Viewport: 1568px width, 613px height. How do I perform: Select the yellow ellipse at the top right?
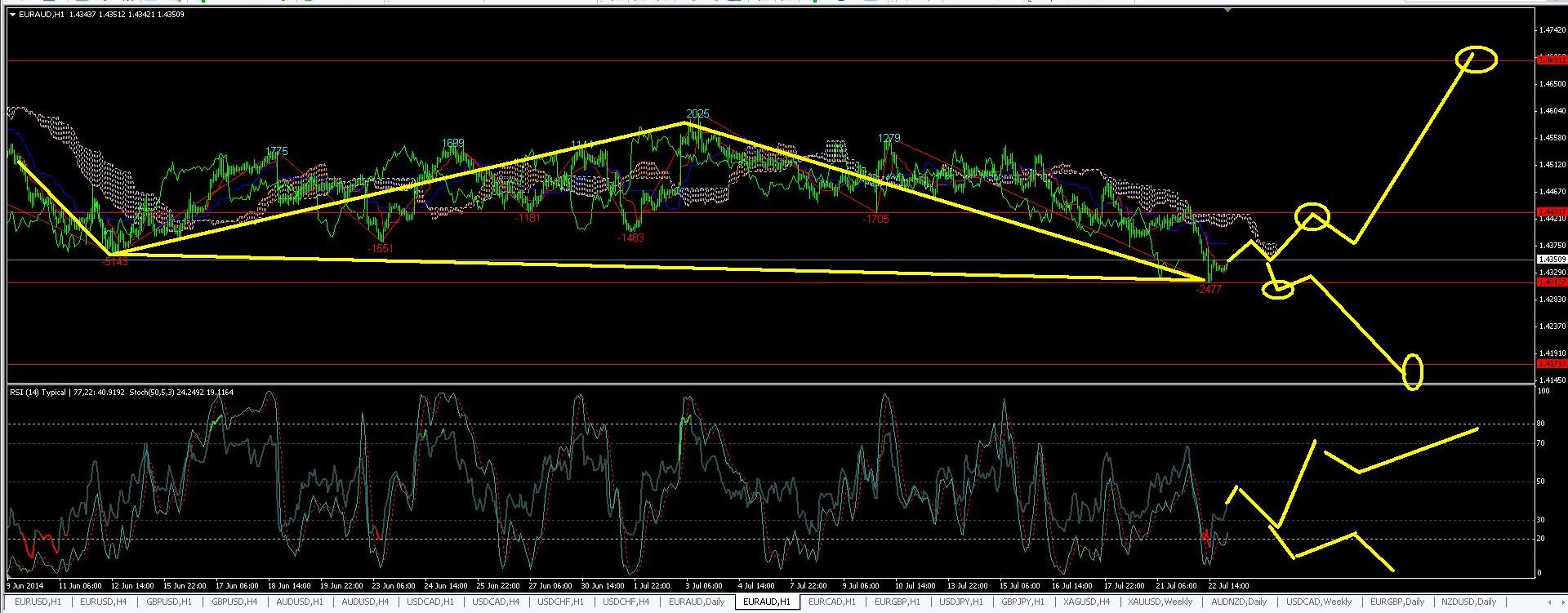(x=1477, y=60)
